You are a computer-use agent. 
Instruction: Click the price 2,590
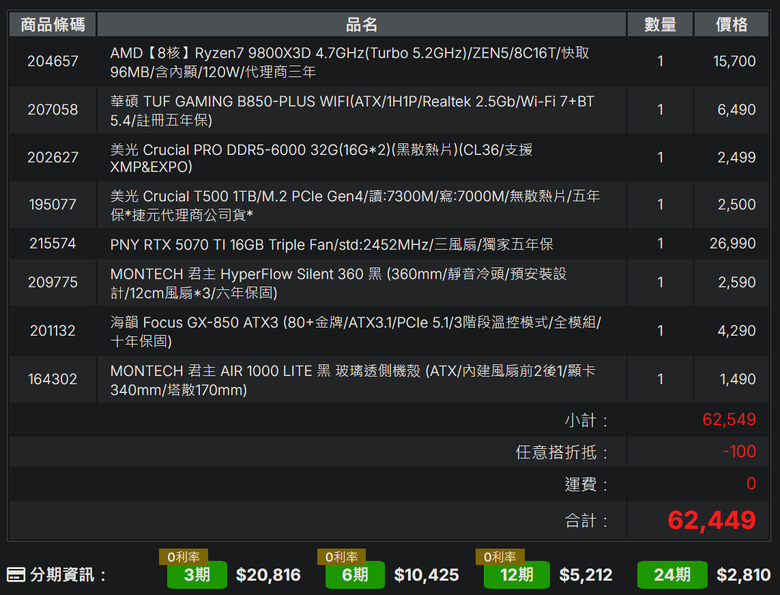(736, 282)
